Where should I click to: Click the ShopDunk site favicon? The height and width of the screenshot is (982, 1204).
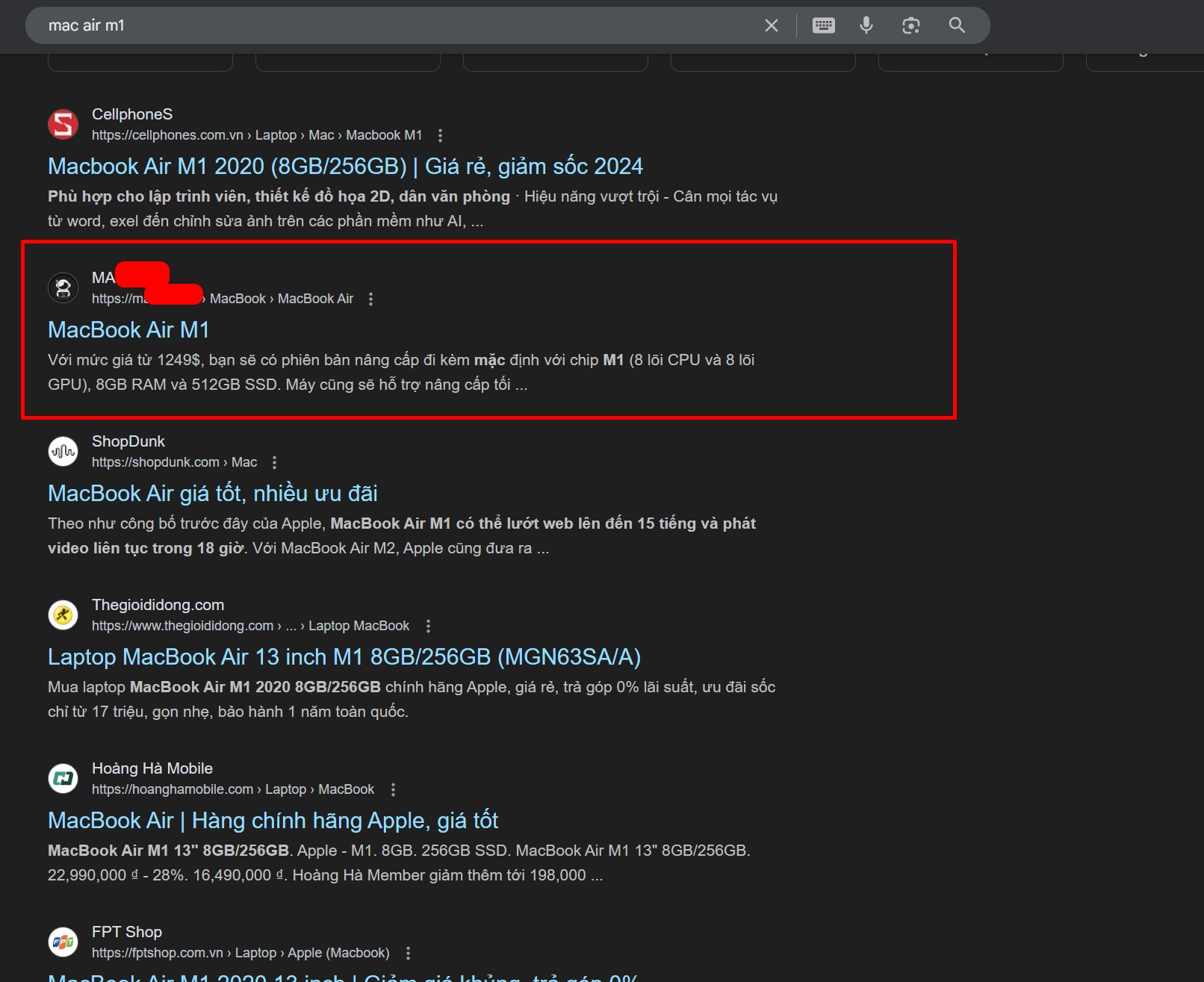coord(63,452)
